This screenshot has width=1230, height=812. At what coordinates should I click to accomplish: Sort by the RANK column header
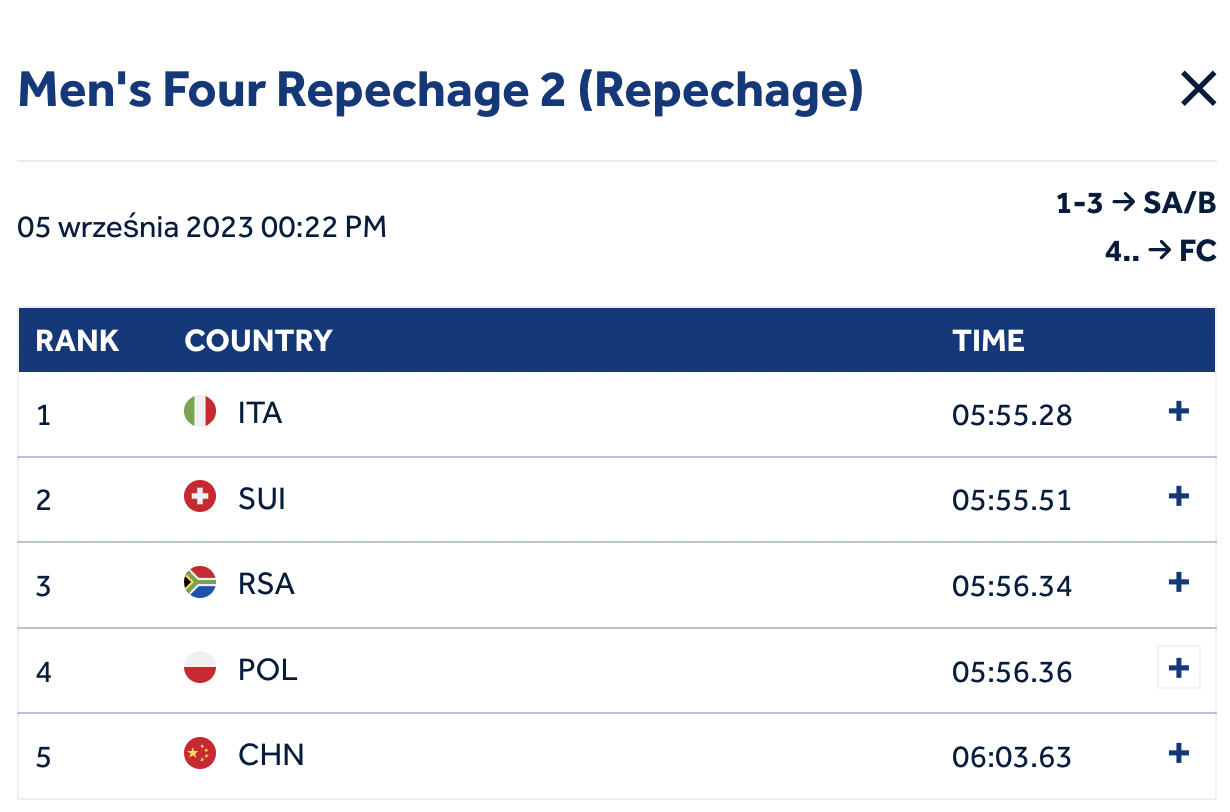[x=77, y=341]
